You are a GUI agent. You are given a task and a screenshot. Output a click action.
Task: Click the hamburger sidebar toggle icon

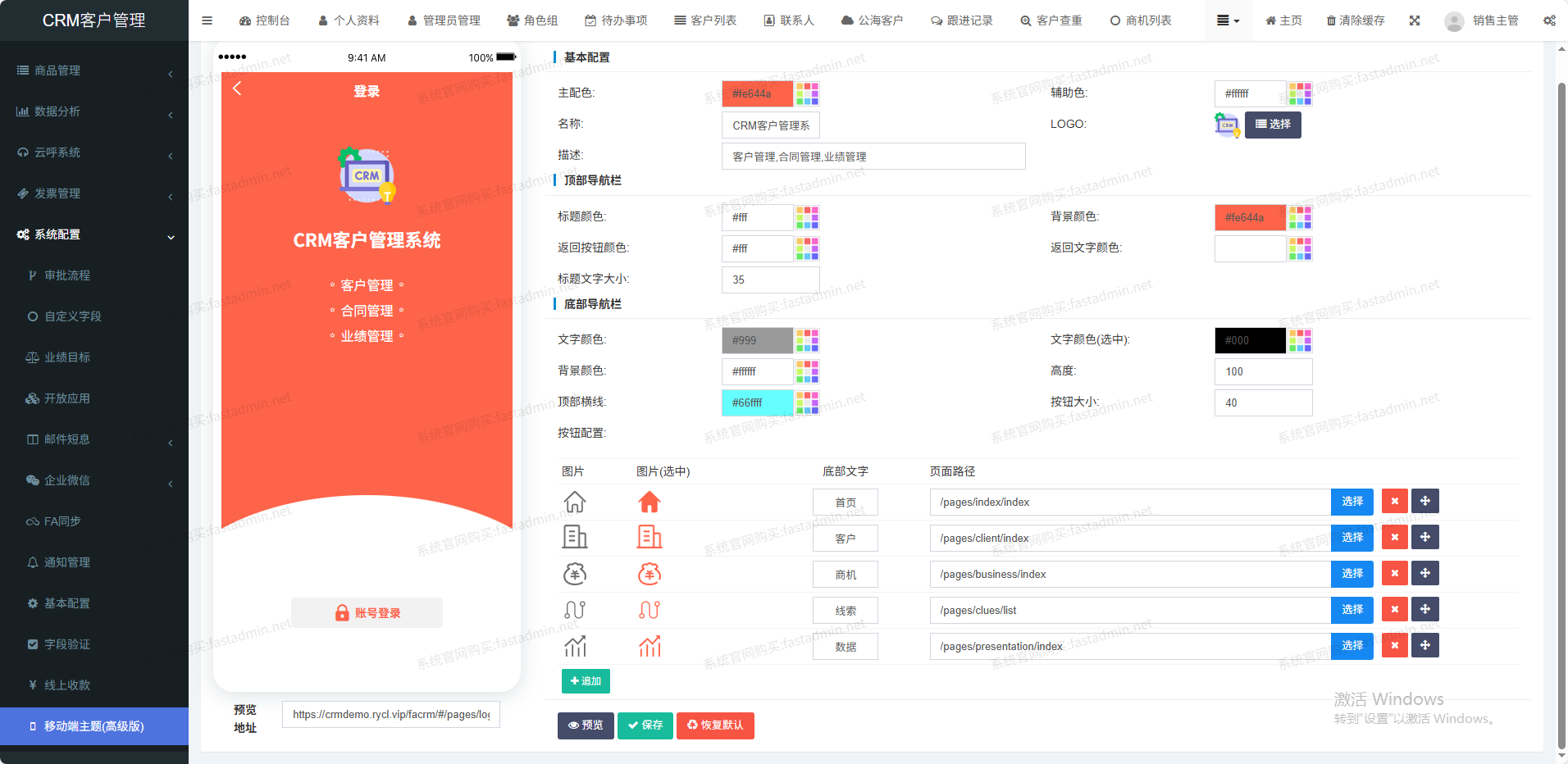pyautogui.click(x=207, y=20)
